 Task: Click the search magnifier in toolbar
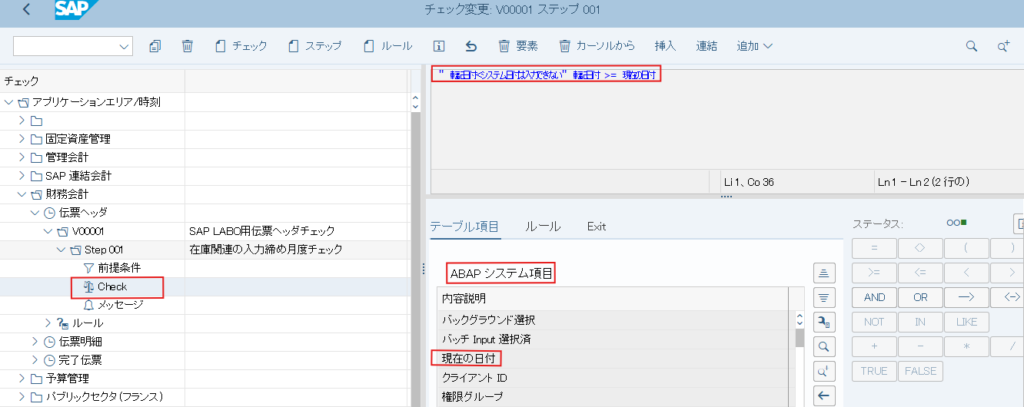(972, 46)
